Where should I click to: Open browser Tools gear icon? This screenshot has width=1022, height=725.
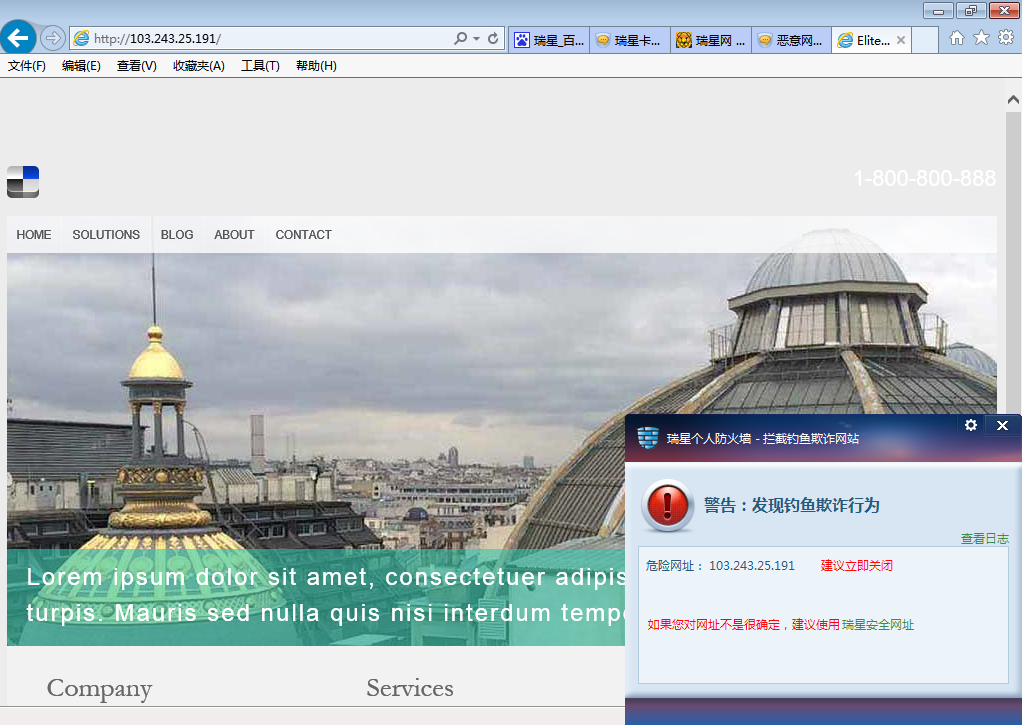point(1006,38)
